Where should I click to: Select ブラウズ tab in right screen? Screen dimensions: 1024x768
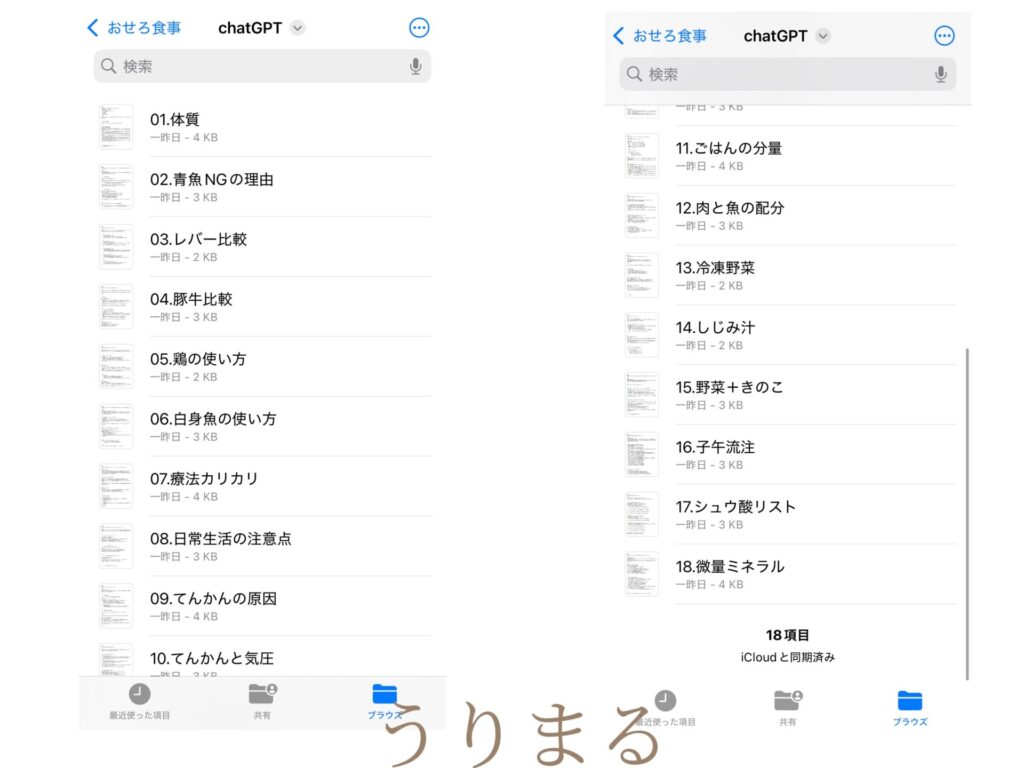(x=910, y=708)
